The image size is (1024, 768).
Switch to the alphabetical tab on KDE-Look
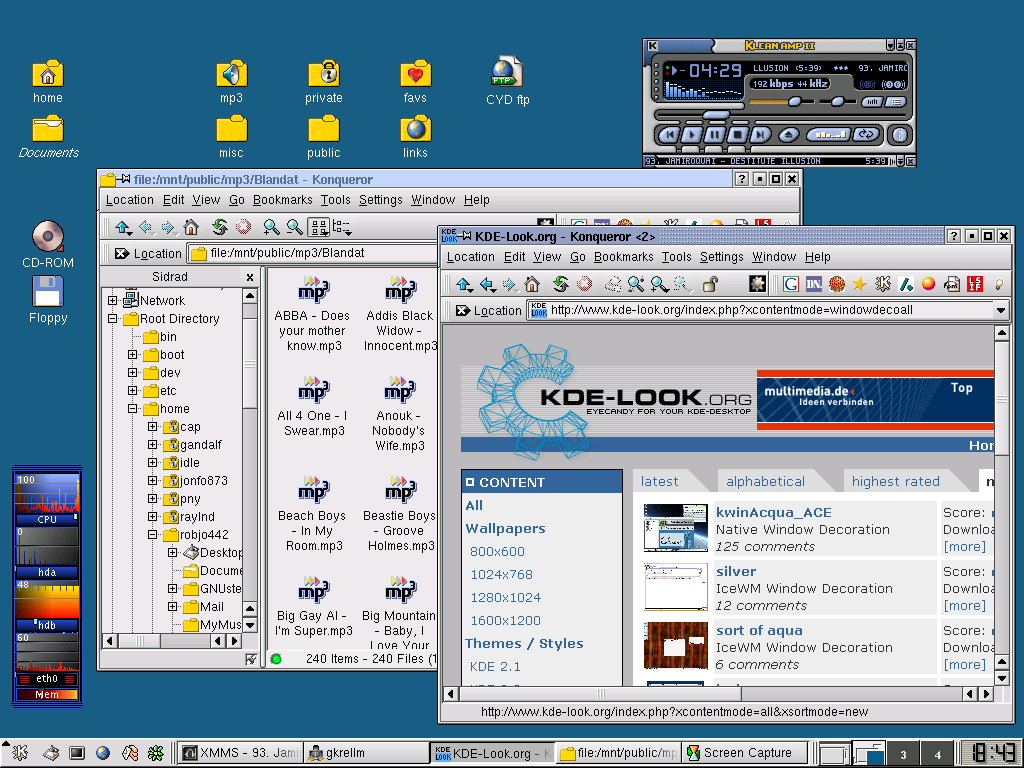tap(765, 481)
